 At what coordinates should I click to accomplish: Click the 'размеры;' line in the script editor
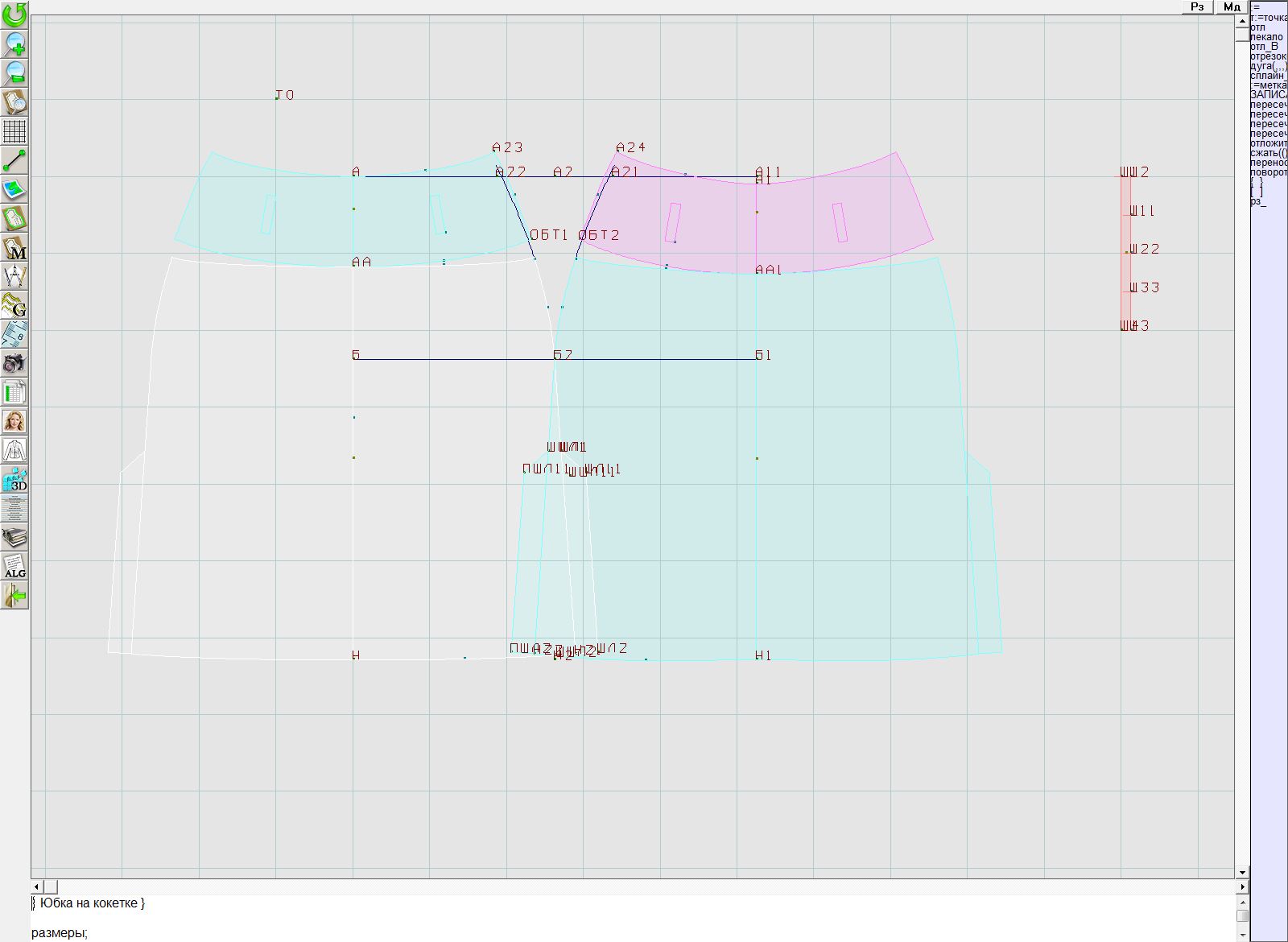tap(60, 933)
